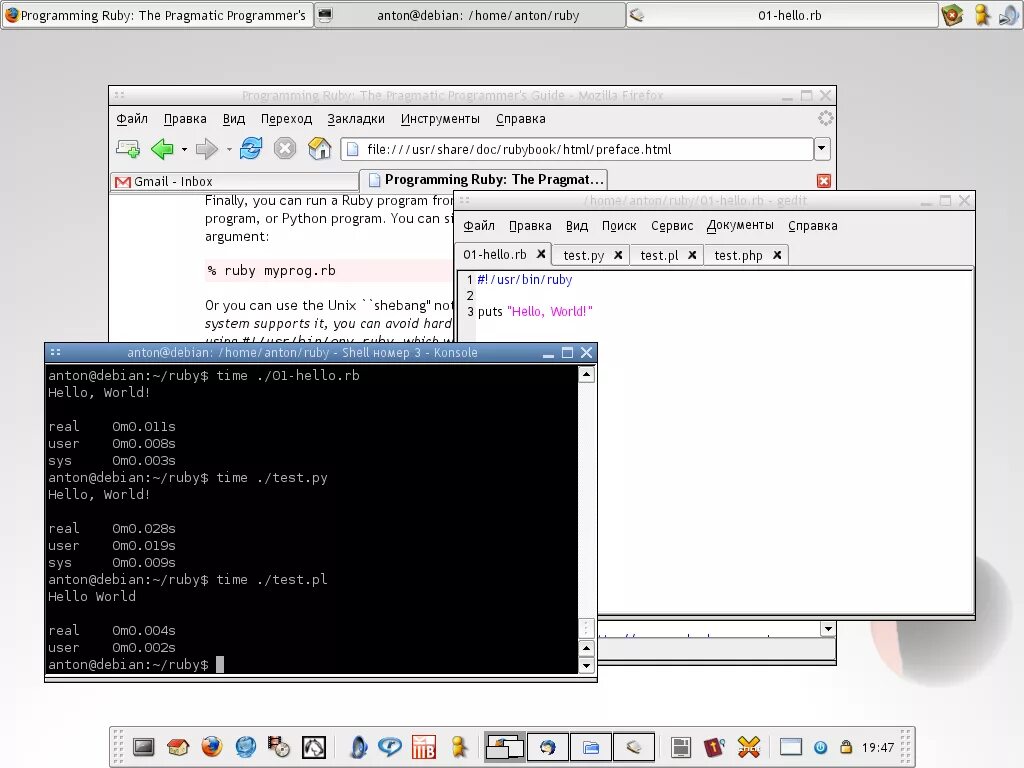Open home folder from bottom panel
This screenshot has width=1024, height=768.
(178, 746)
